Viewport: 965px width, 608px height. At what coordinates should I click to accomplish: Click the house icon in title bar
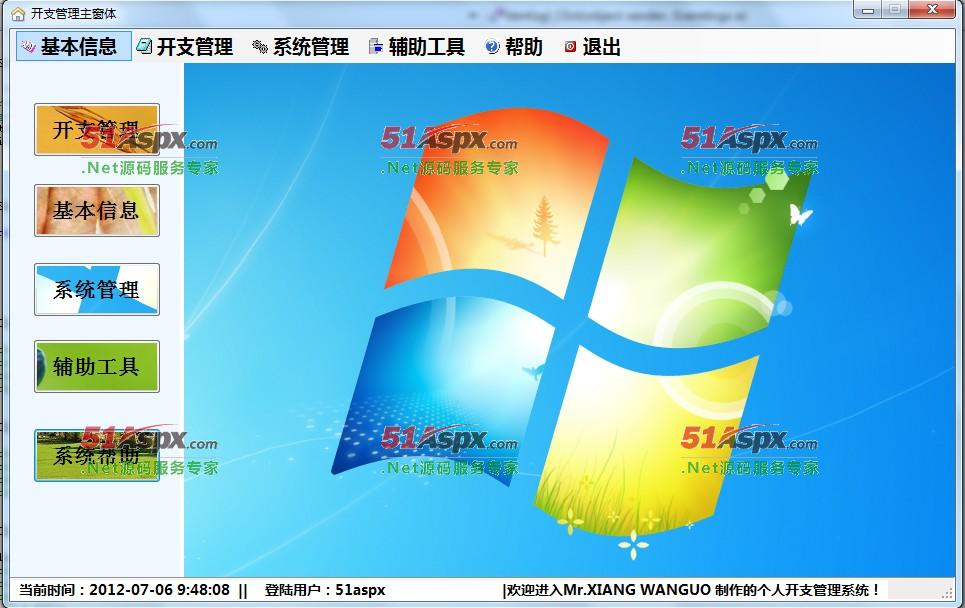click(18, 14)
